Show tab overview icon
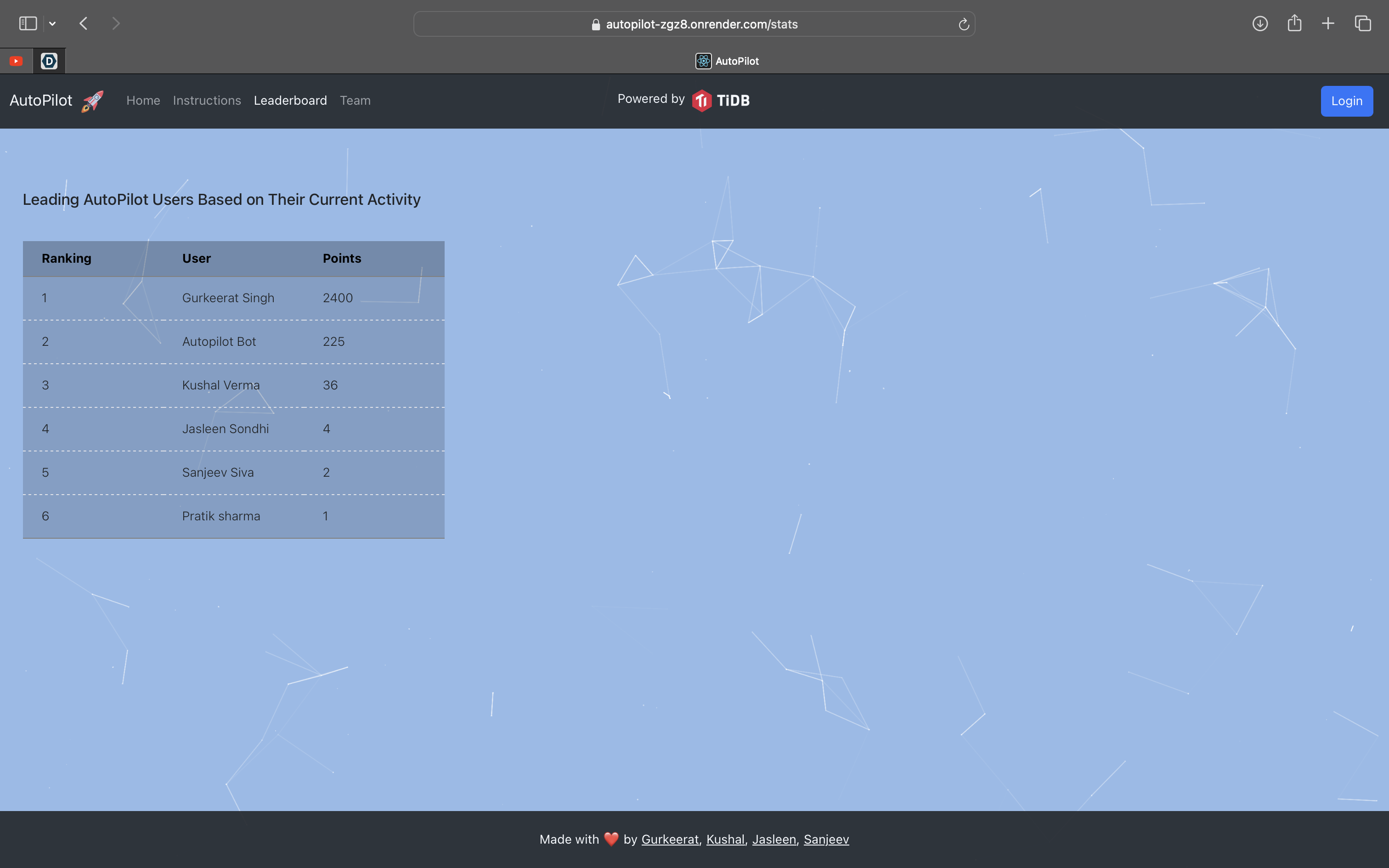This screenshot has width=1389, height=868. pyautogui.click(x=1363, y=23)
